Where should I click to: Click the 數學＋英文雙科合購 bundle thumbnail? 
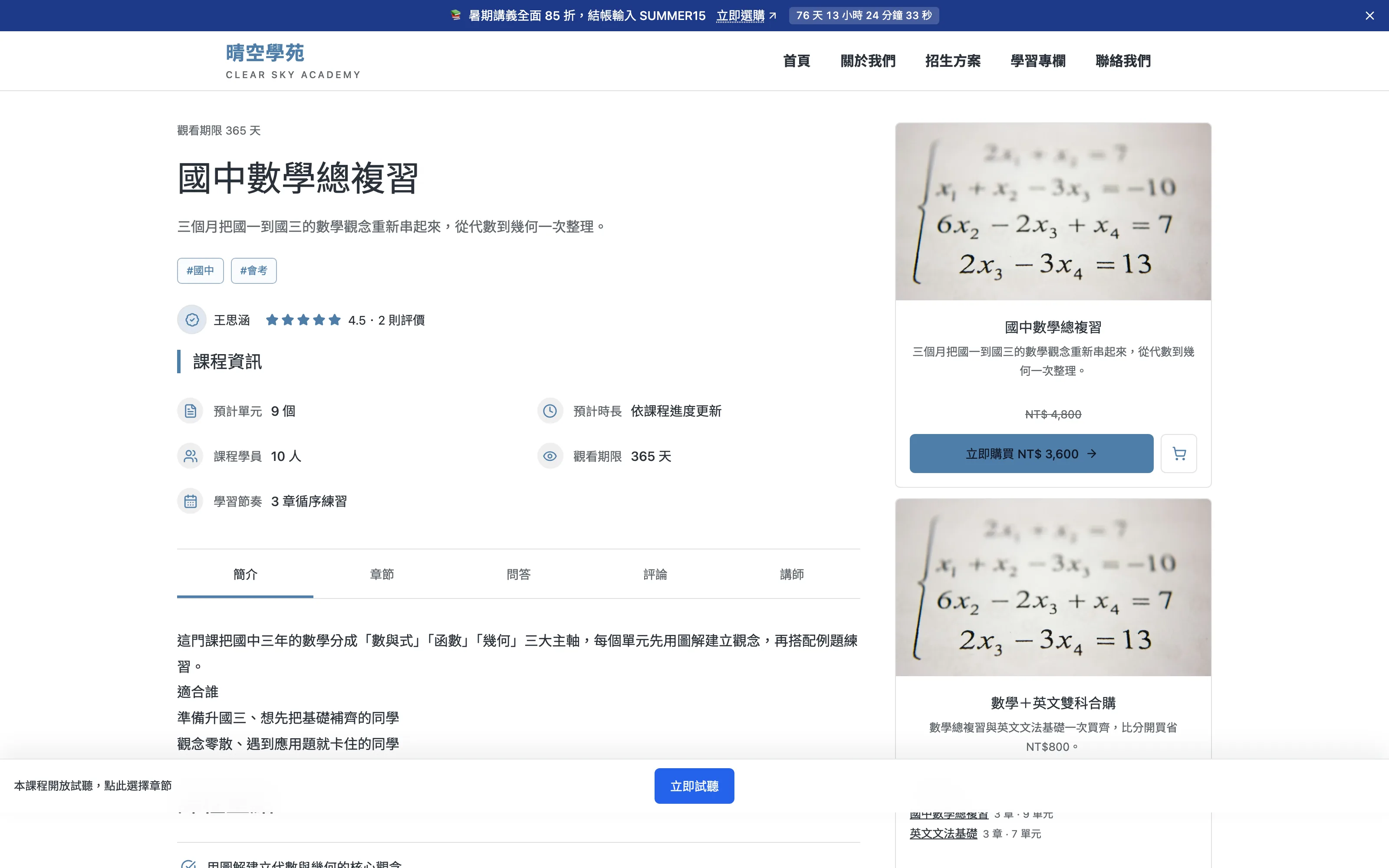pos(1053,587)
